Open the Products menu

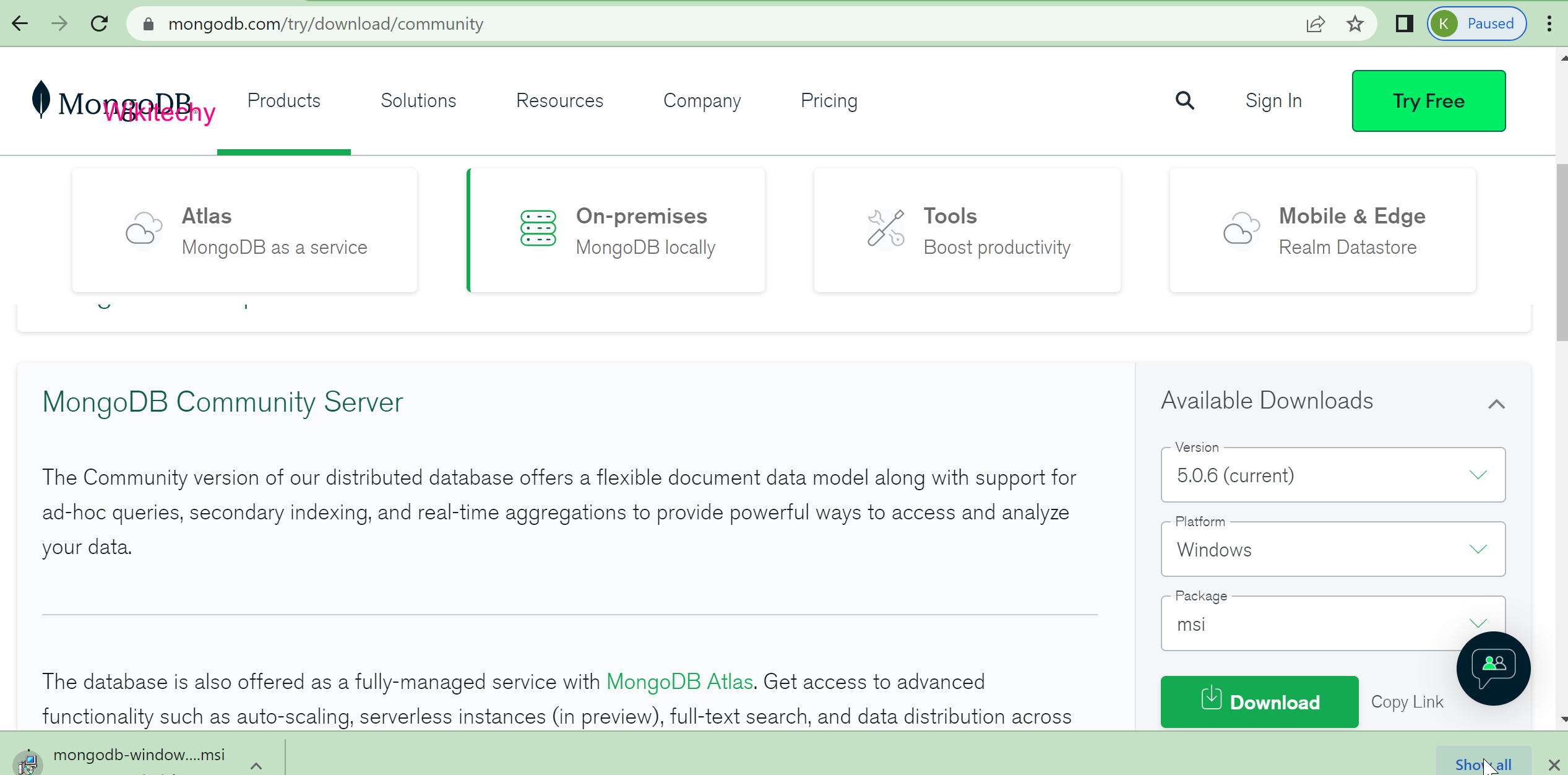click(x=283, y=100)
